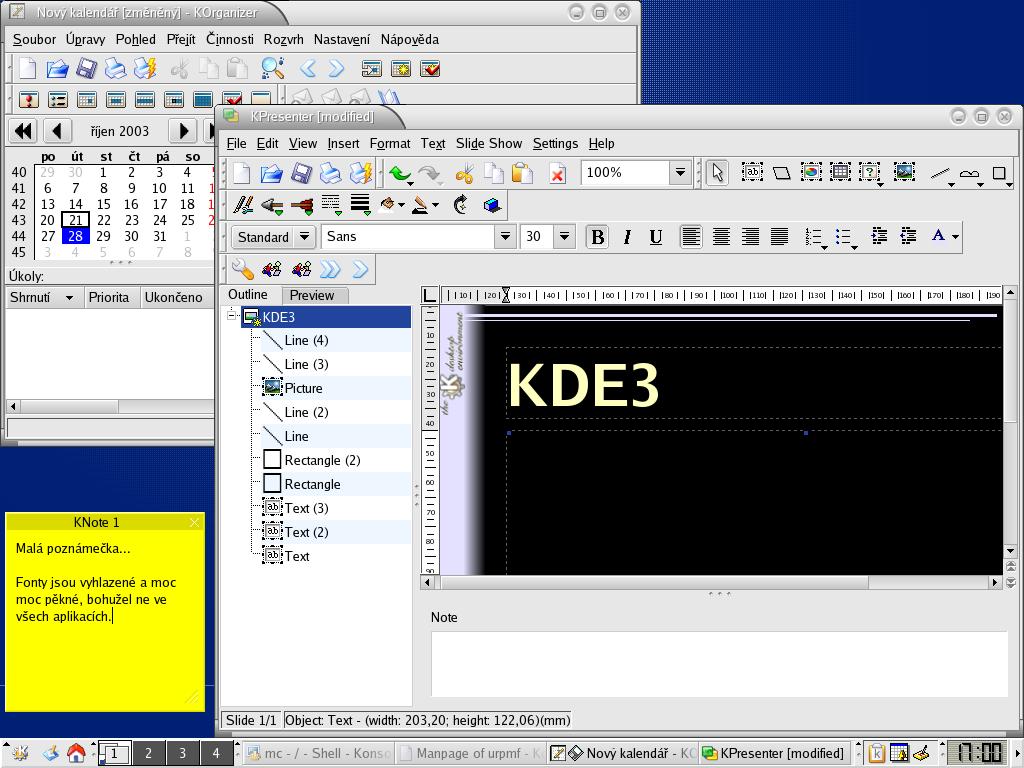Save calendar with KOrganizer floppy icon
The height and width of the screenshot is (768, 1024).
(86, 68)
